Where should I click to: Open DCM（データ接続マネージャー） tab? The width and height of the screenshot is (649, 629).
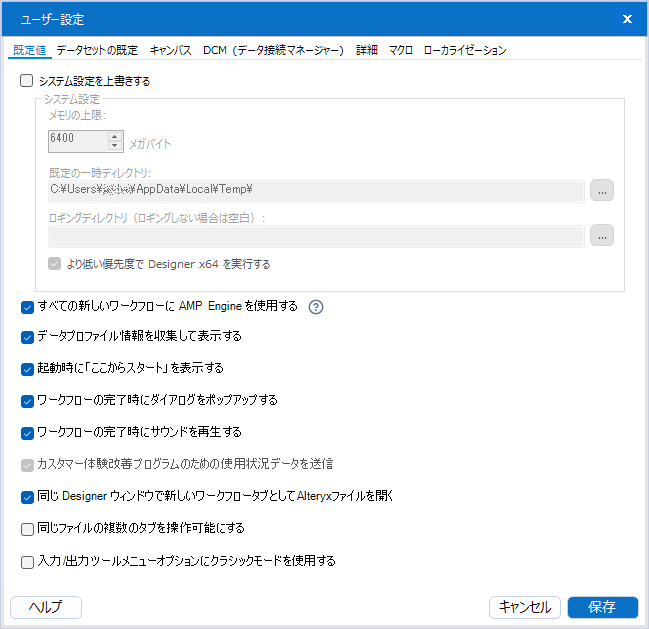[273, 50]
